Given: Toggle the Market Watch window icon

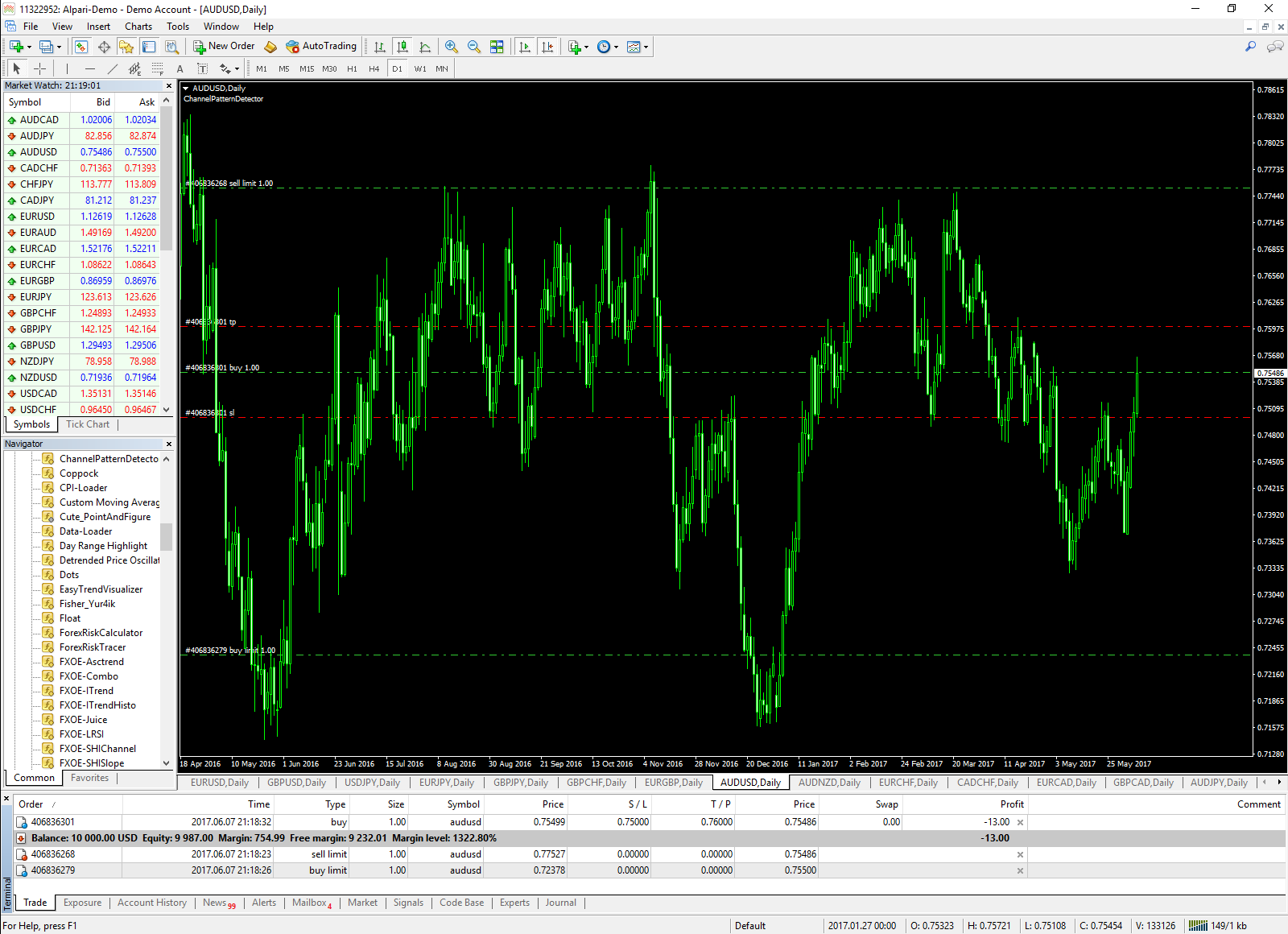Looking at the screenshot, I should coord(81,47).
